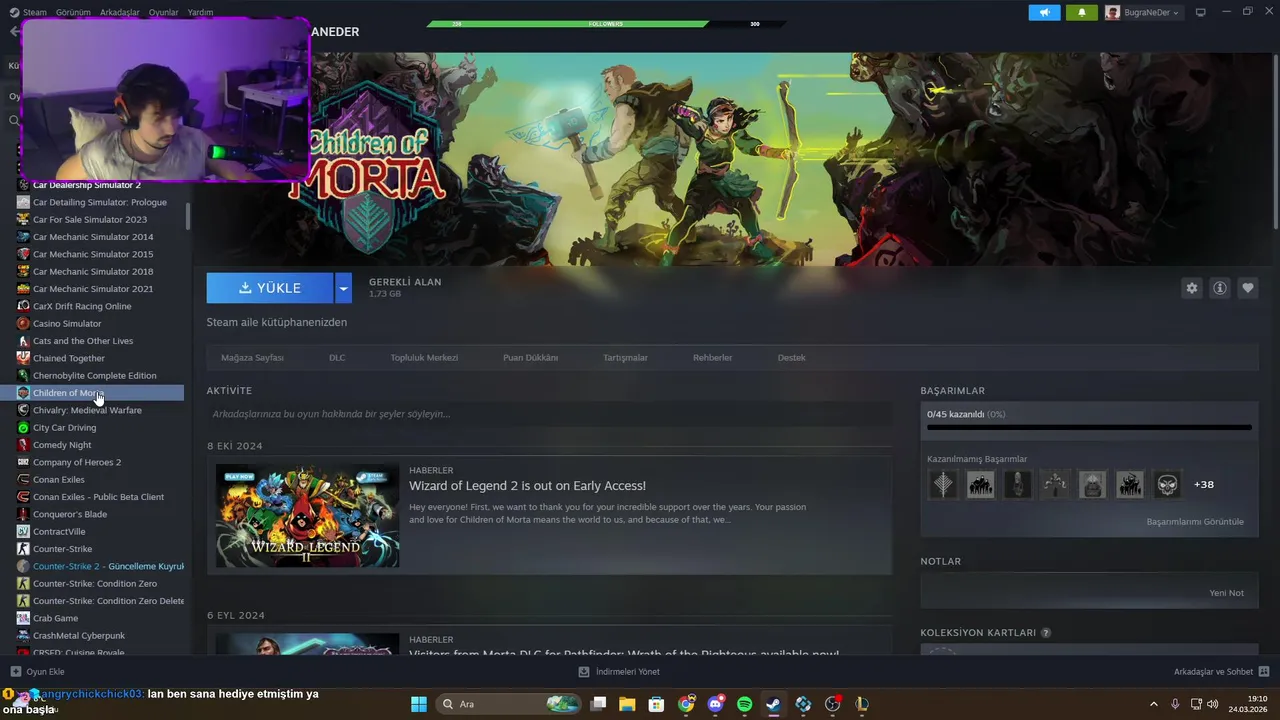Click the Casino Simulator game icon

coord(24,324)
